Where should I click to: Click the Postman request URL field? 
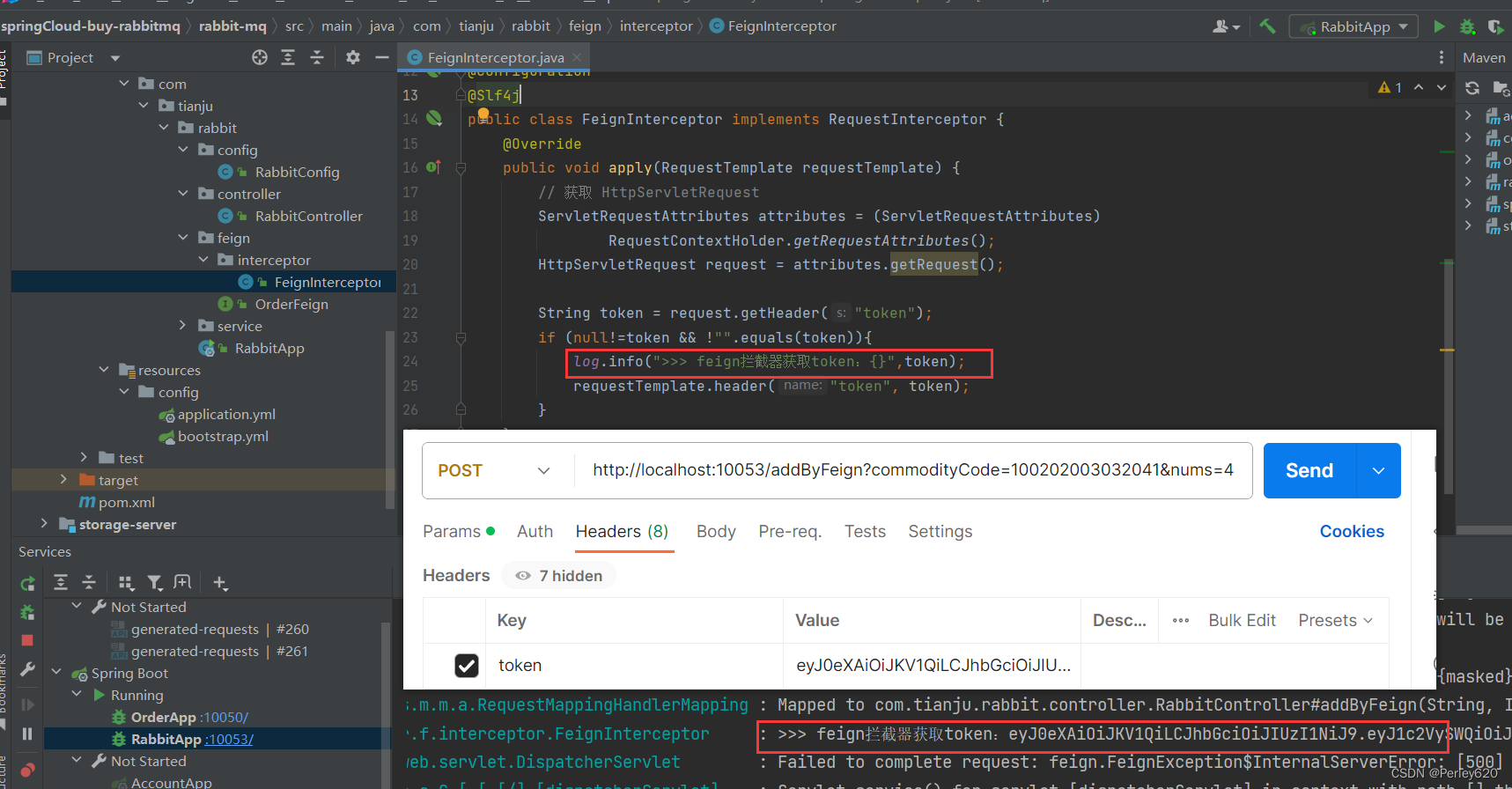[x=912, y=470]
